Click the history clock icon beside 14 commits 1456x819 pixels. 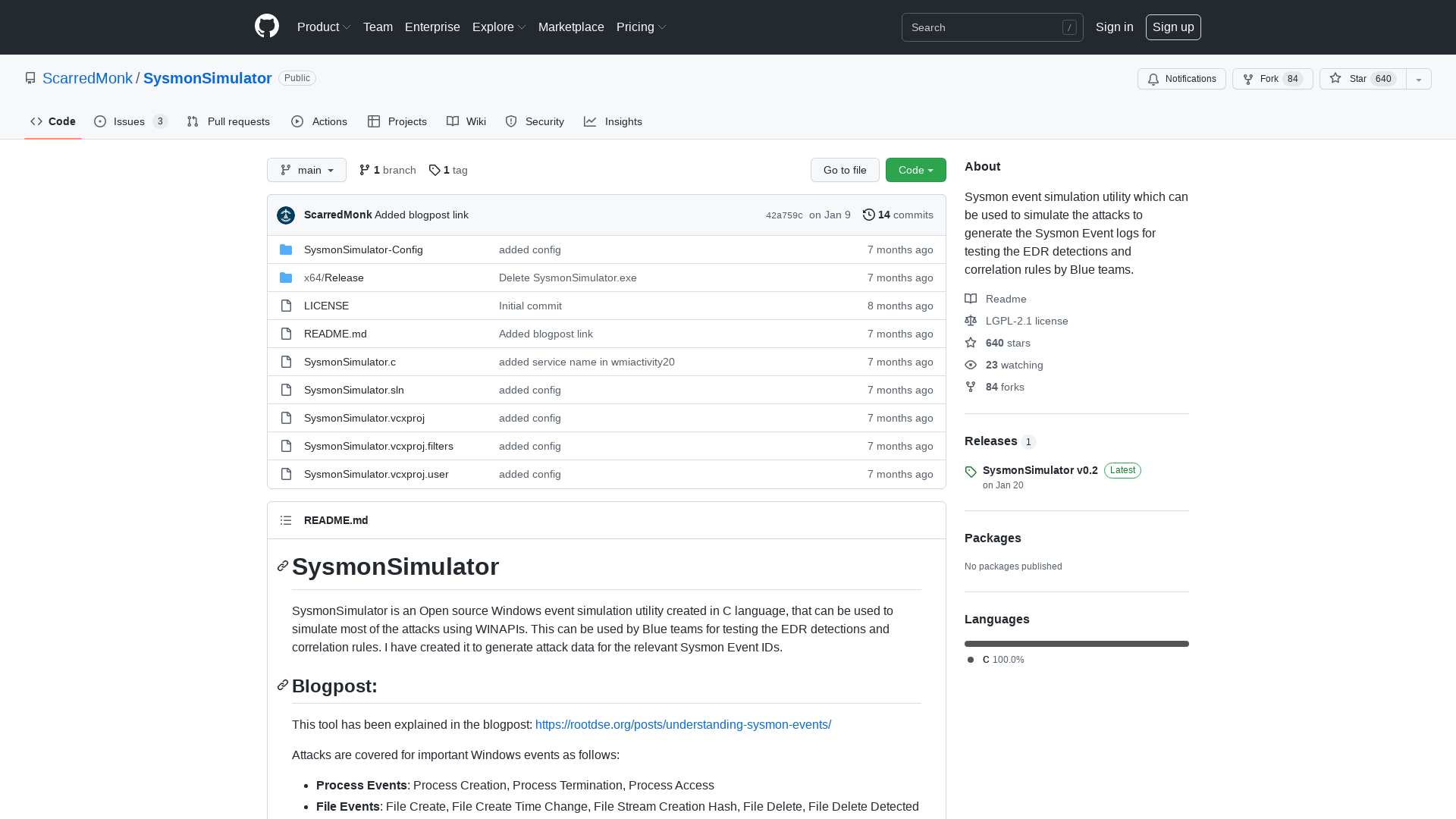pyautogui.click(x=869, y=215)
